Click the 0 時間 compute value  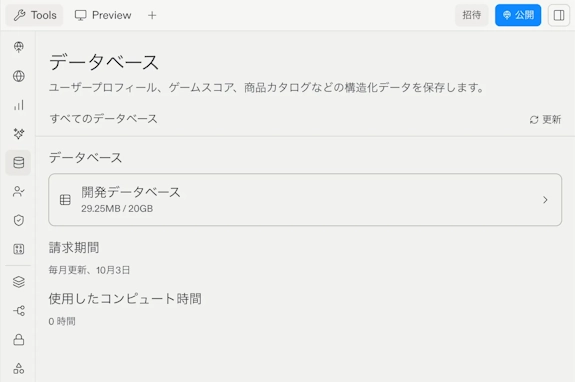pyautogui.click(x=62, y=322)
